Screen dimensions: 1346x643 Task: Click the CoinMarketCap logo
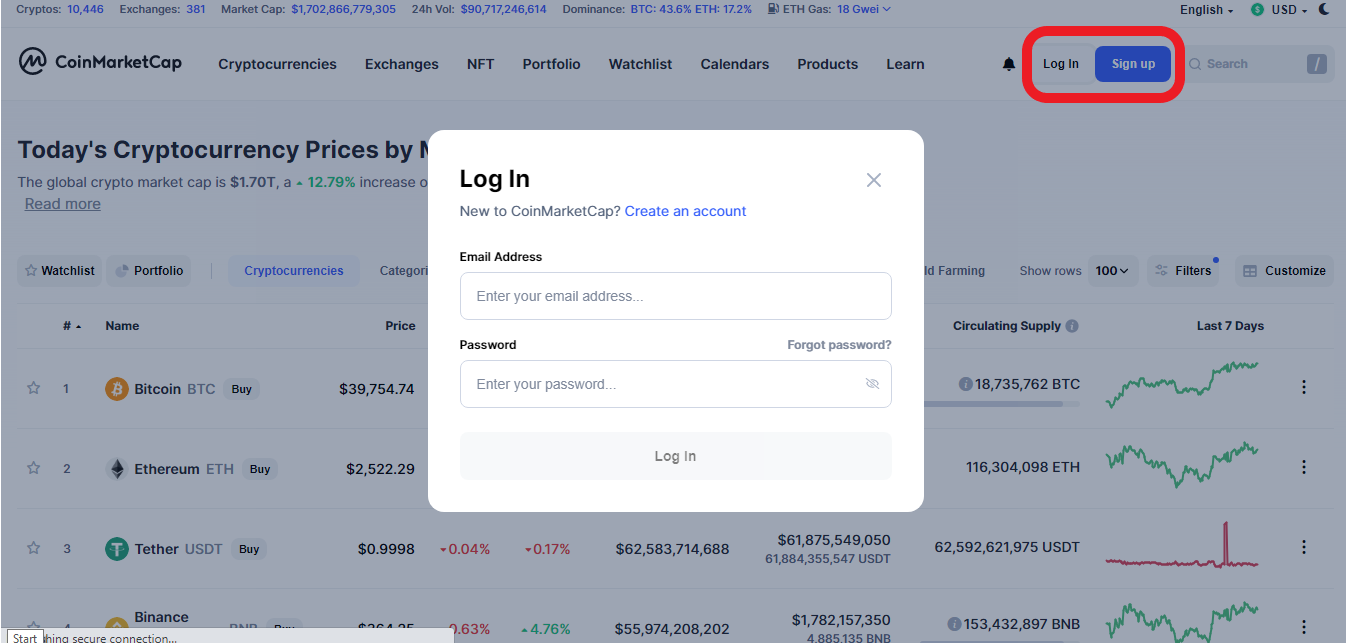[100, 62]
